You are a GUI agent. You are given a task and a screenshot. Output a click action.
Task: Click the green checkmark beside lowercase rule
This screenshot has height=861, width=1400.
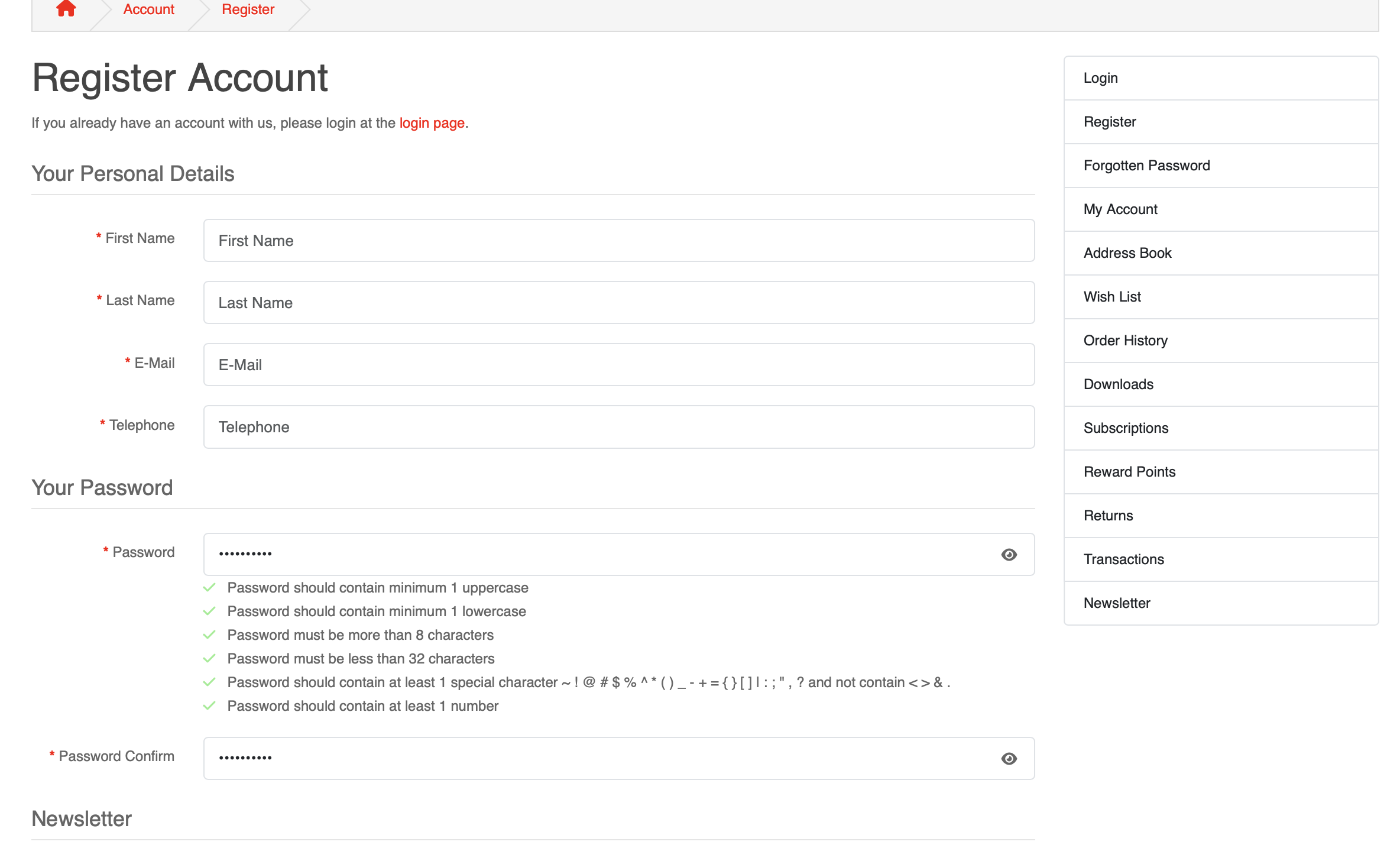(x=209, y=611)
